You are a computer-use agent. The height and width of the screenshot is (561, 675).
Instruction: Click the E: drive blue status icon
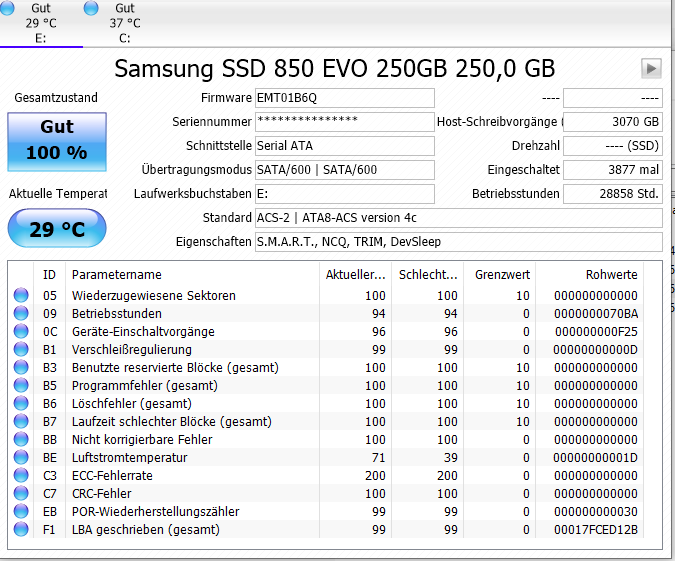tap(7, 8)
